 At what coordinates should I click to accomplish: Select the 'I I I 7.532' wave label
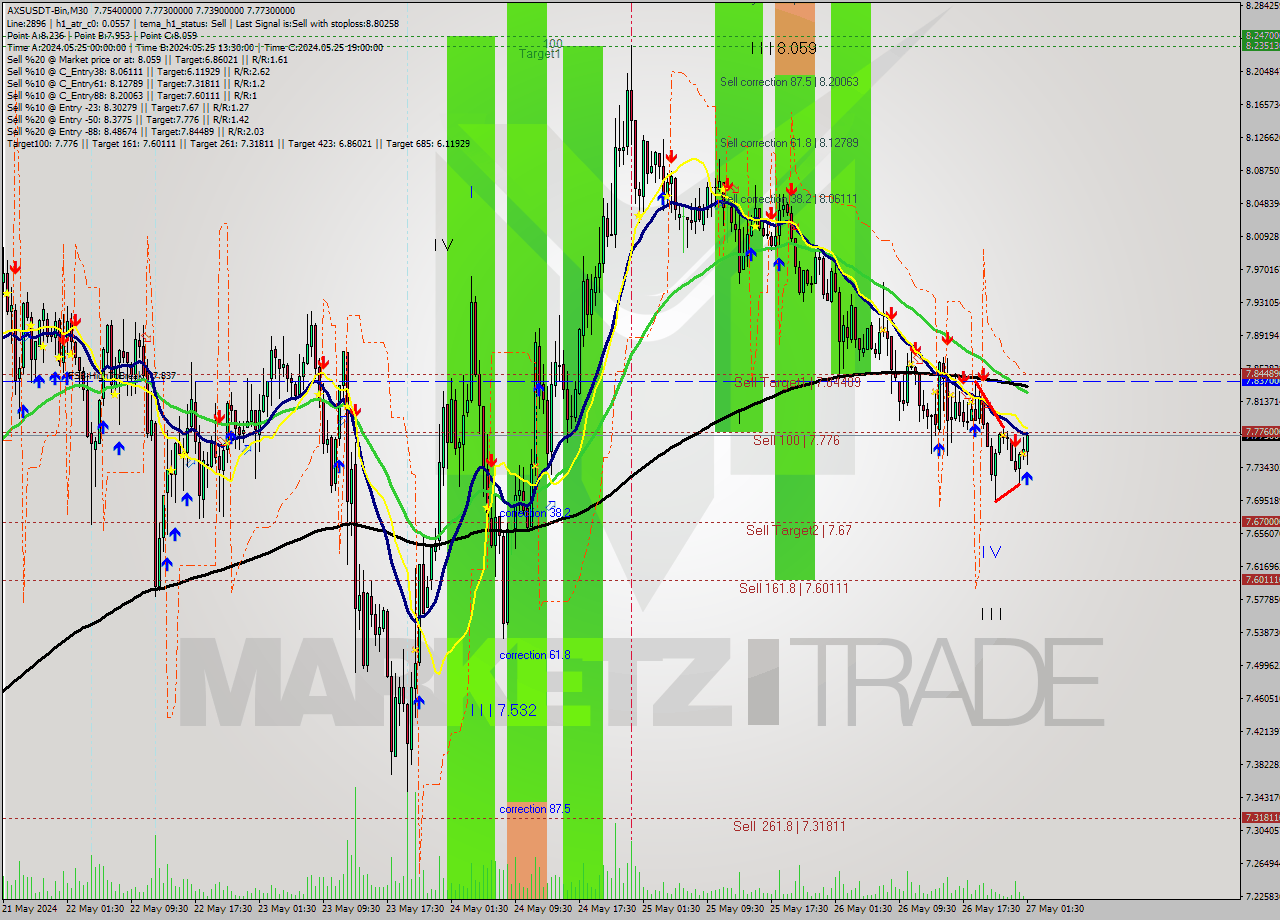pyautogui.click(x=504, y=710)
